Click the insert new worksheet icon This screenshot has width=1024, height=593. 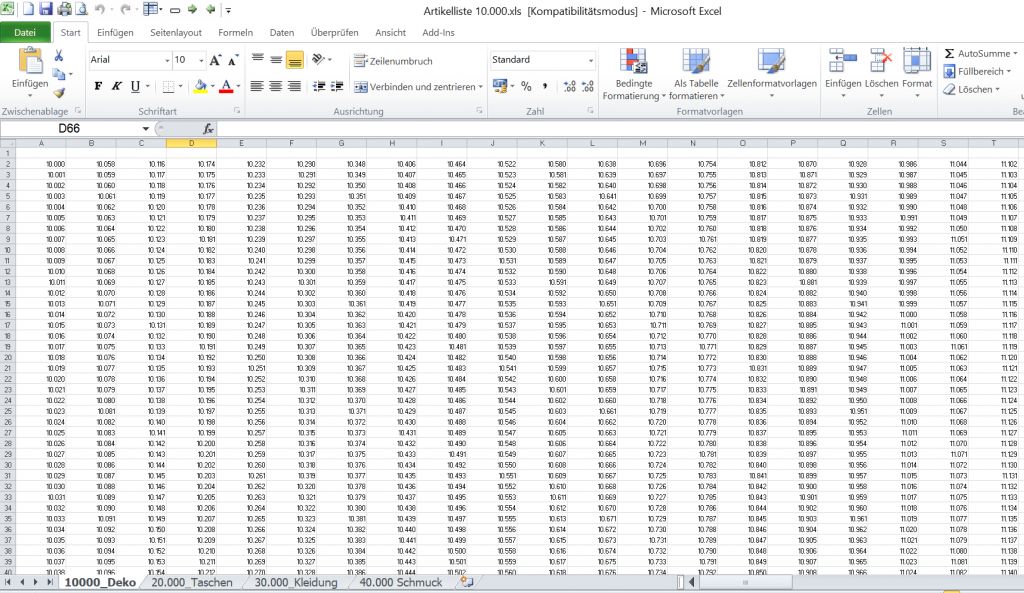point(466,582)
